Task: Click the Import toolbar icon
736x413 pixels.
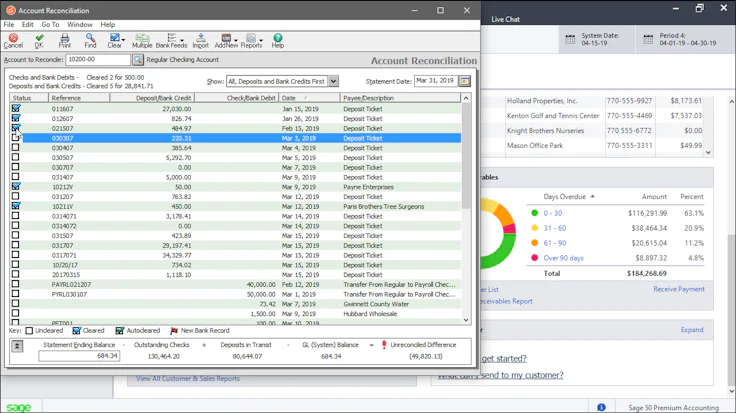Action: click(200, 41)
